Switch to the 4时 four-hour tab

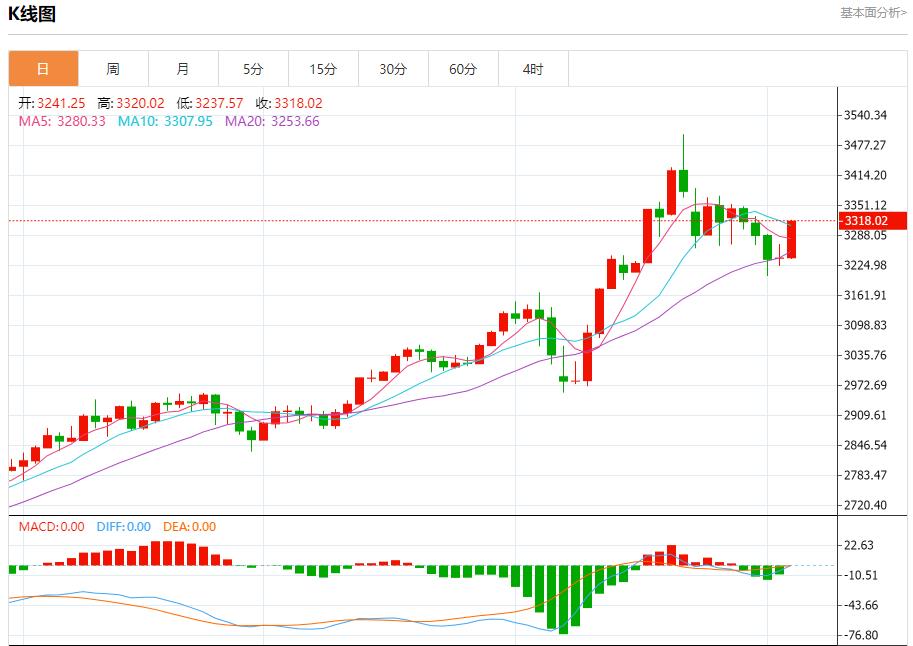point(533,69)
